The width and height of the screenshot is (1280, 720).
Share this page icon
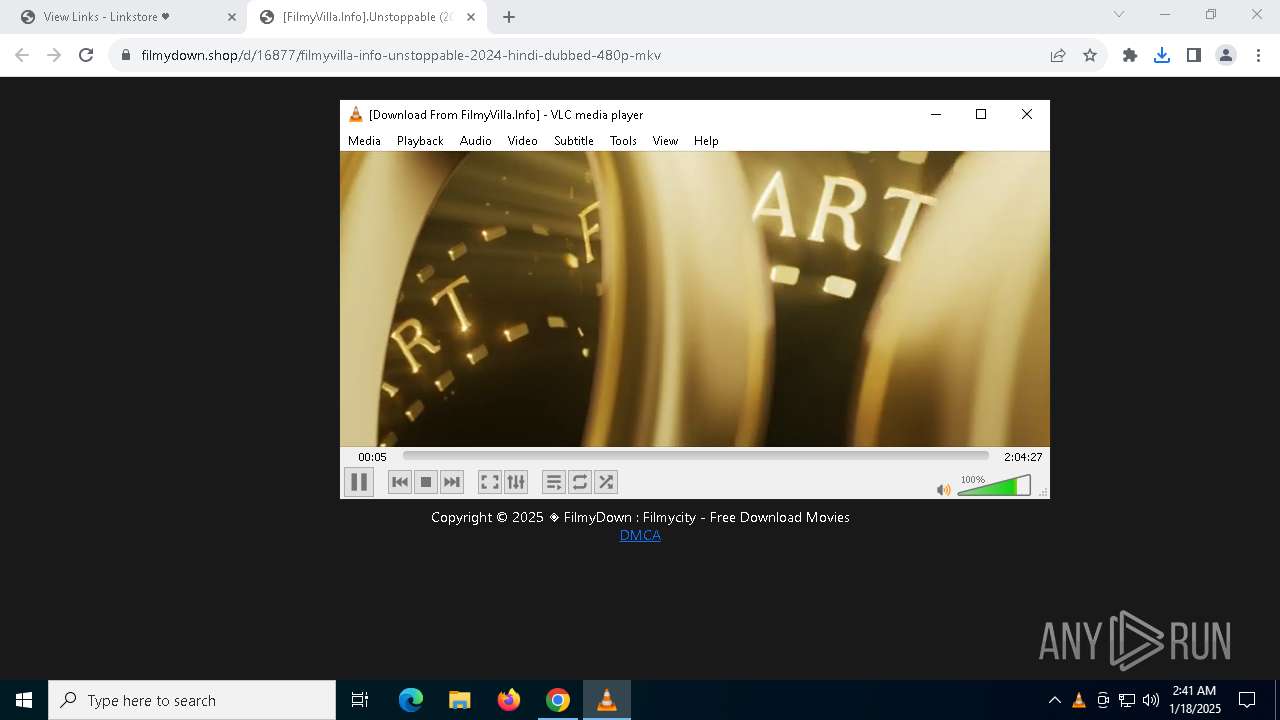click(1058, 55)
